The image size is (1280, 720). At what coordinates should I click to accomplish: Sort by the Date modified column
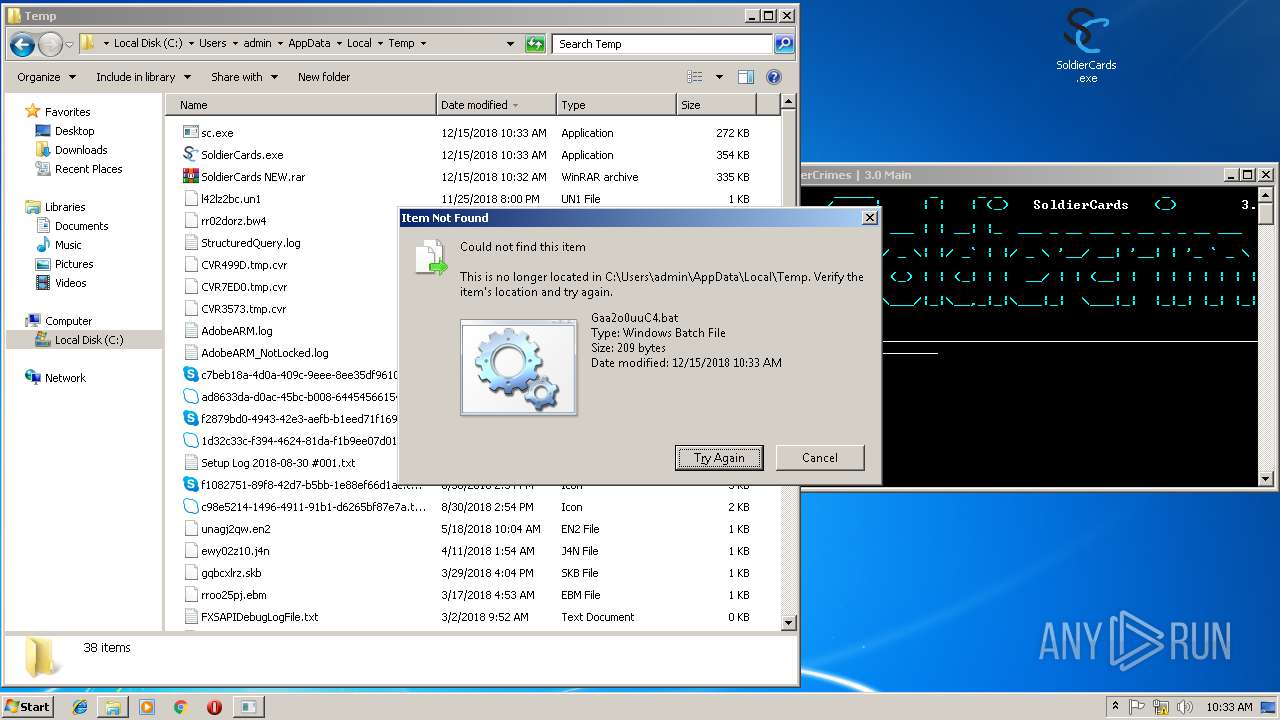[x=496, y=105]
